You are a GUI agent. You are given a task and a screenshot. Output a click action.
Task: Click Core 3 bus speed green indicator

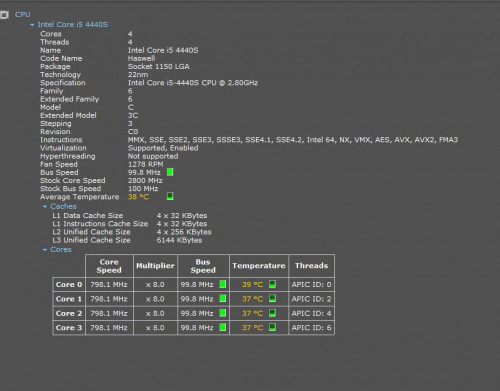[223, 327]
